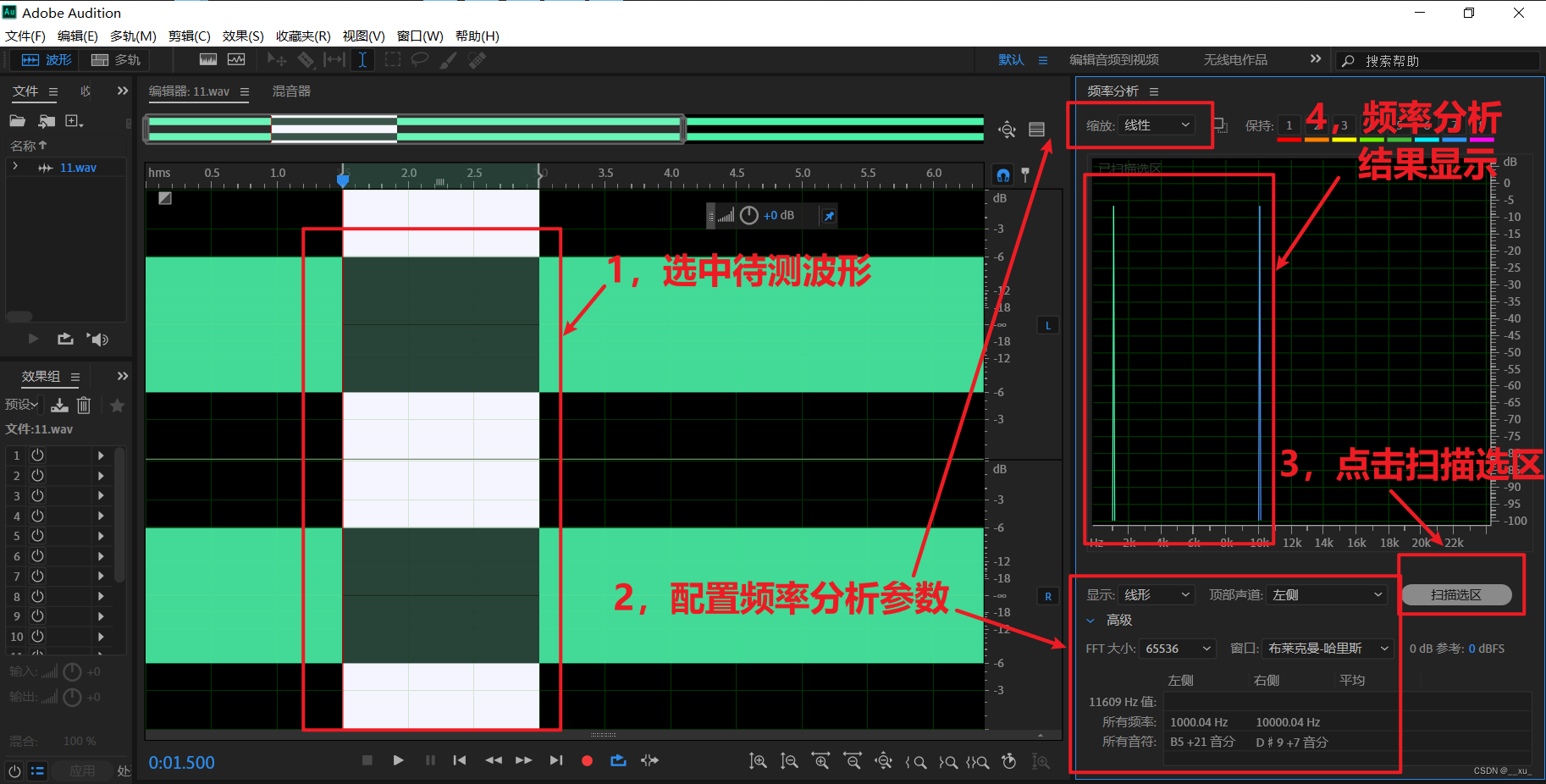Toggle the right channel R button
This screenshot has height=784, width=1546.
tap(1048, 597)
